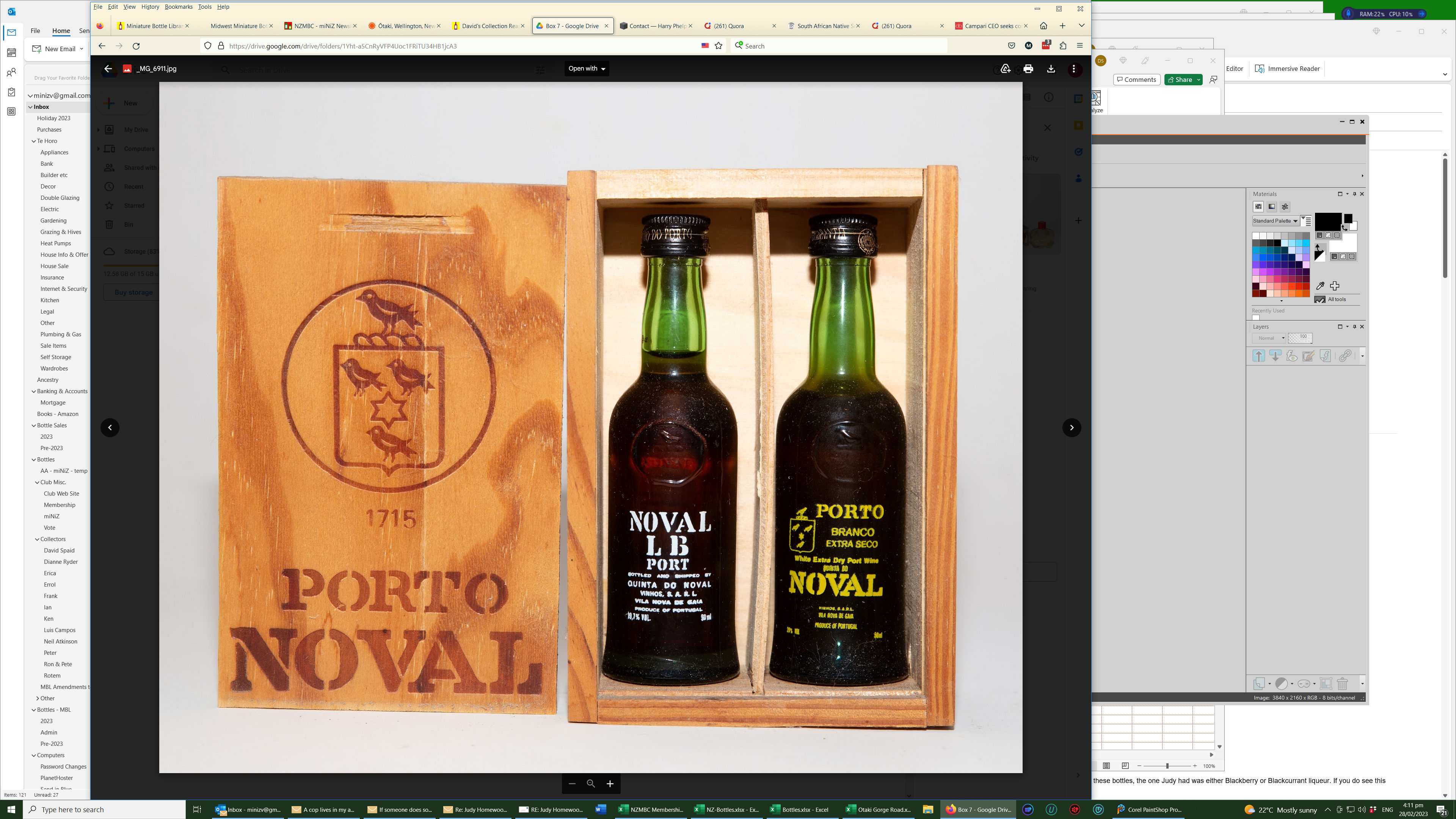The width and height of the screenshot is (1456, 819).
Task: Adjust the Layers opacity slider at 100
Action: click(1300, 338)
